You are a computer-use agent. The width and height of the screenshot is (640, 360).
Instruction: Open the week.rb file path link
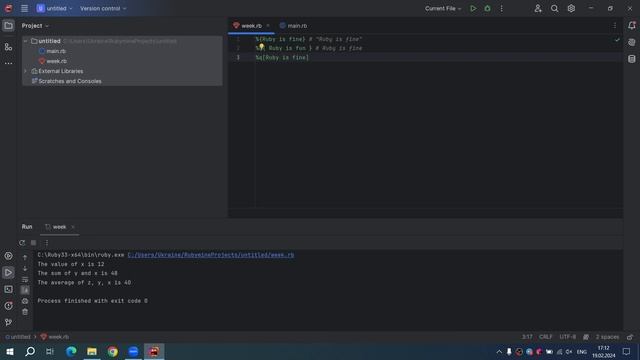pyautogui.click(x=211, y=255)
